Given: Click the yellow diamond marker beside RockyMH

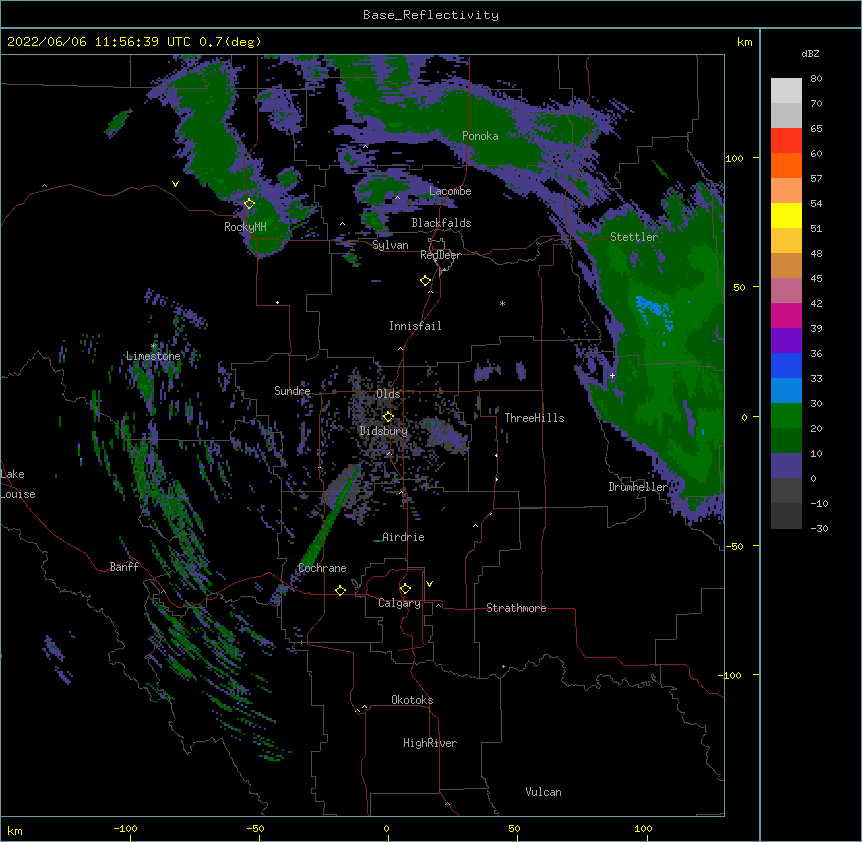Looking at the screenshot, I should pyautogui.click(x=249, y=204).
